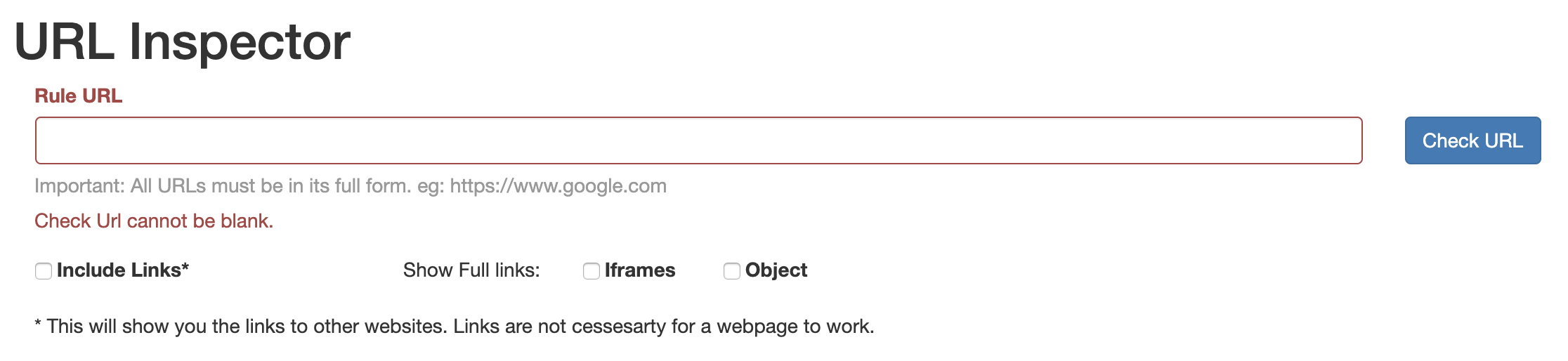
Task: Click the Iframes label text
Action: click(x=639, y=270)
